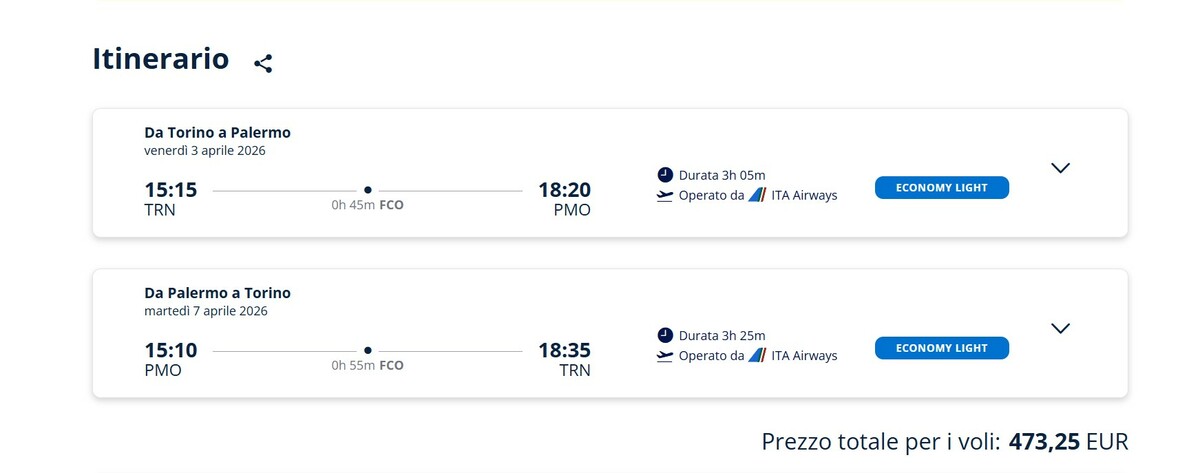The image size is (1200, 473).
Task: Click the 18:35 TRN arrival time
Action: tap(564, 350)
